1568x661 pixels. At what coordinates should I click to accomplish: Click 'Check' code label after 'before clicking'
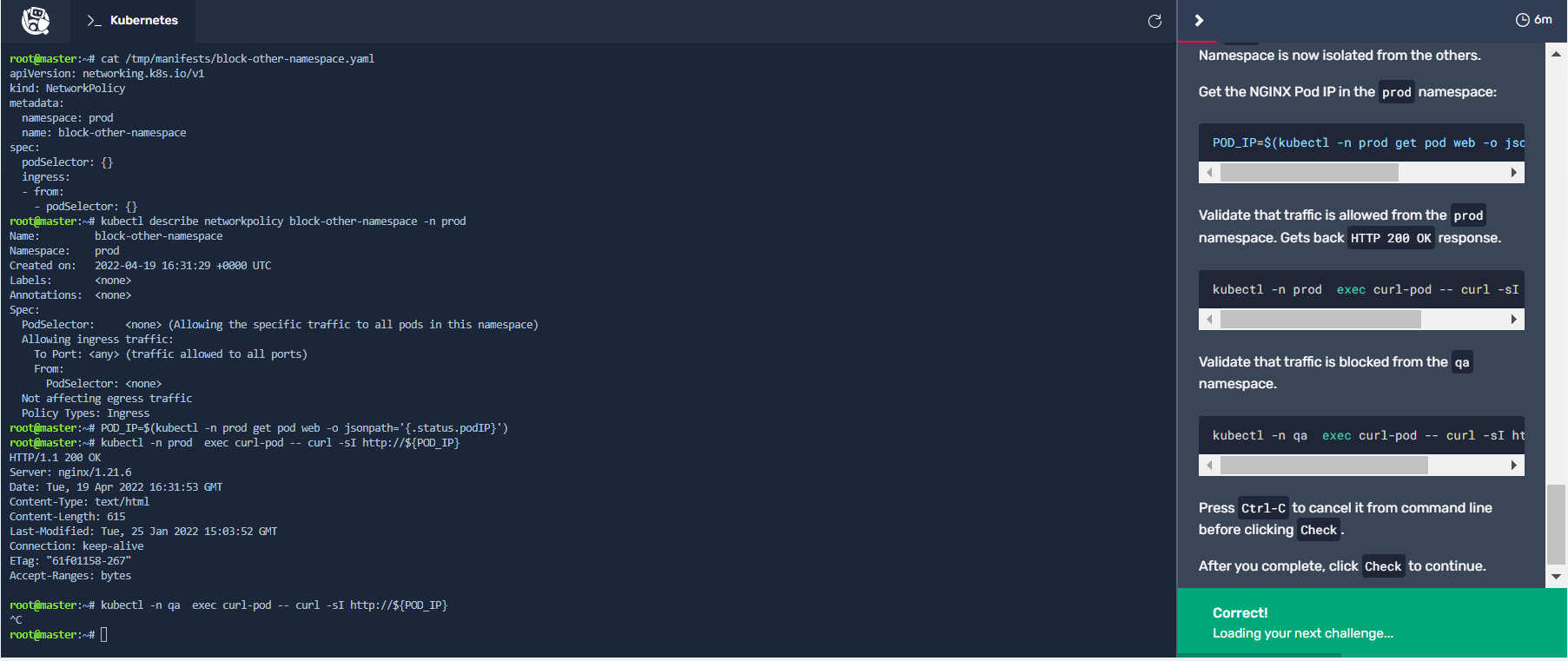pos(1319,530)
